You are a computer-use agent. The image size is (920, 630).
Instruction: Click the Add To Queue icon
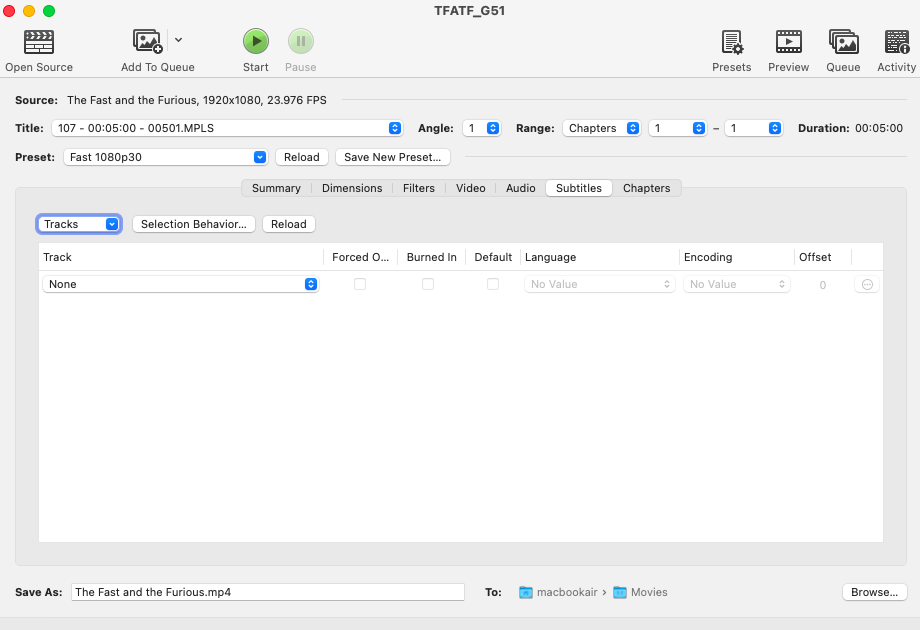point(148,42)
